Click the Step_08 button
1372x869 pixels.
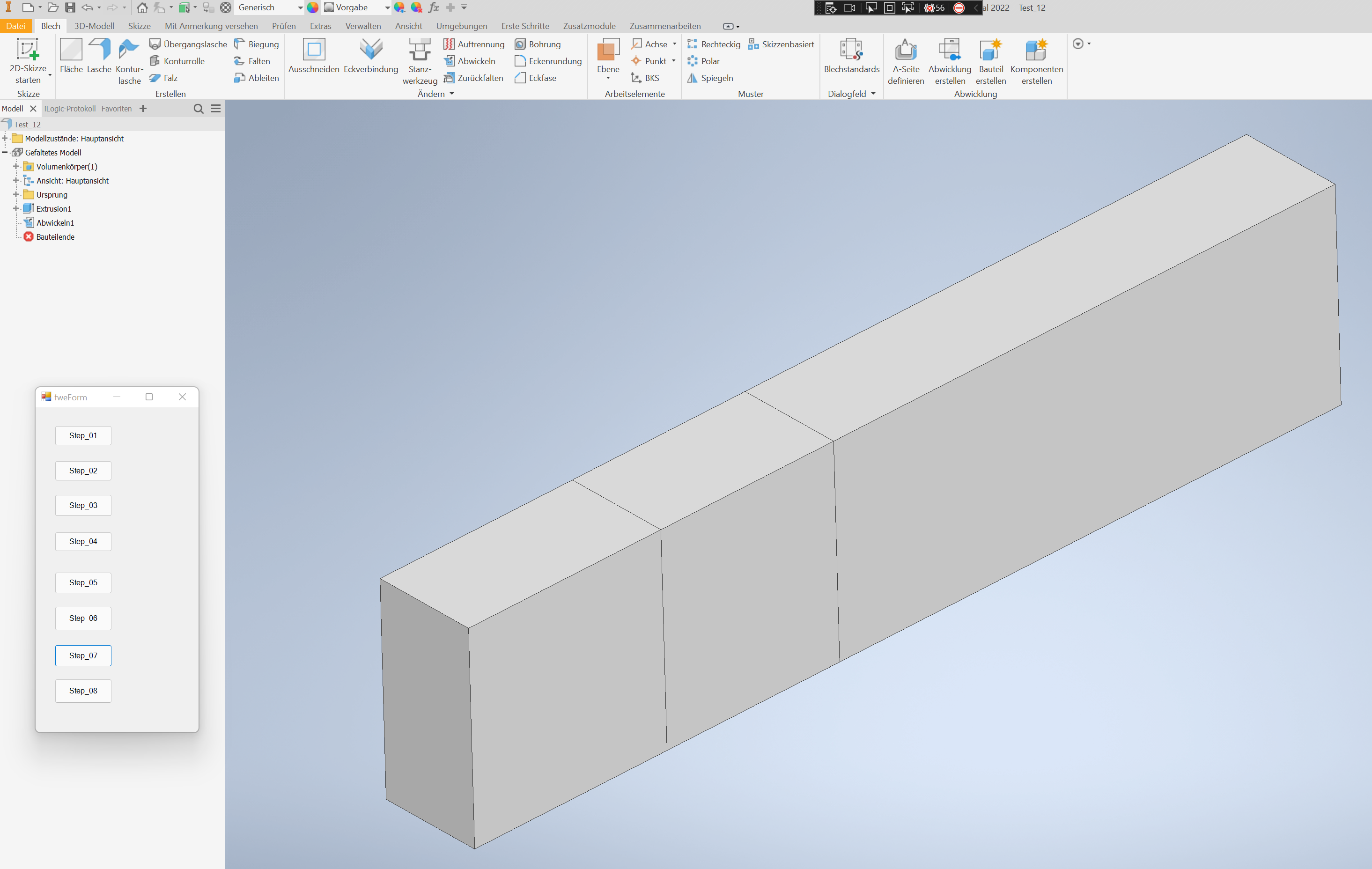[83, 691]
